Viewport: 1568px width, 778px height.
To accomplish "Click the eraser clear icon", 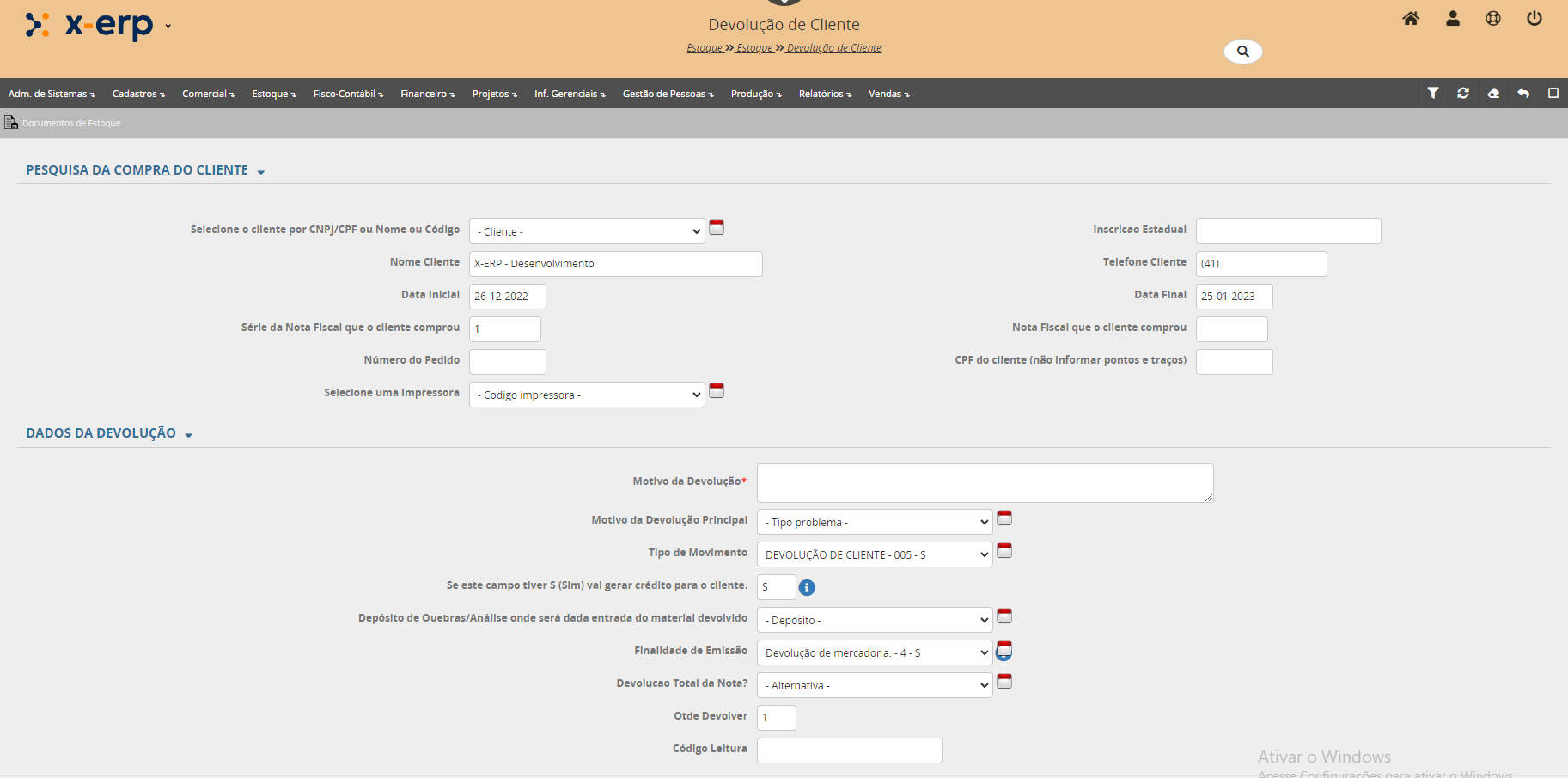I will tap(1493, 93).
